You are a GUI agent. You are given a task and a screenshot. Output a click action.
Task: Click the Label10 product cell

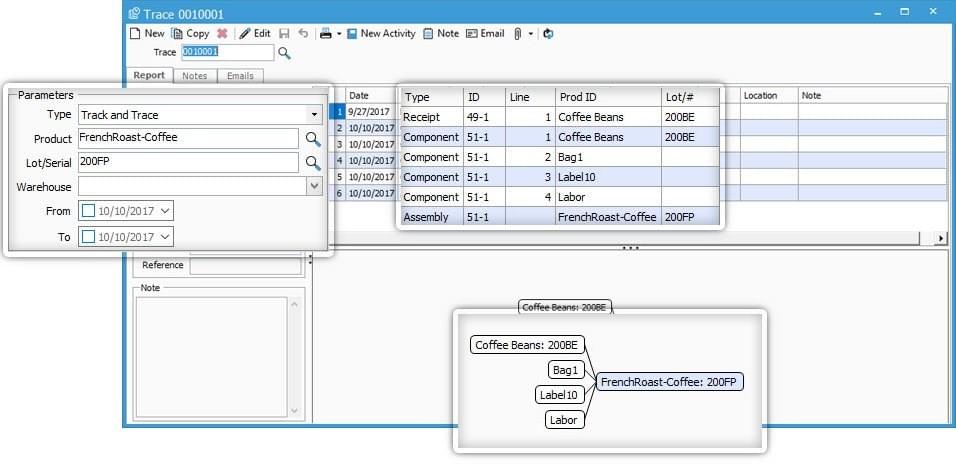click(608, 177)
